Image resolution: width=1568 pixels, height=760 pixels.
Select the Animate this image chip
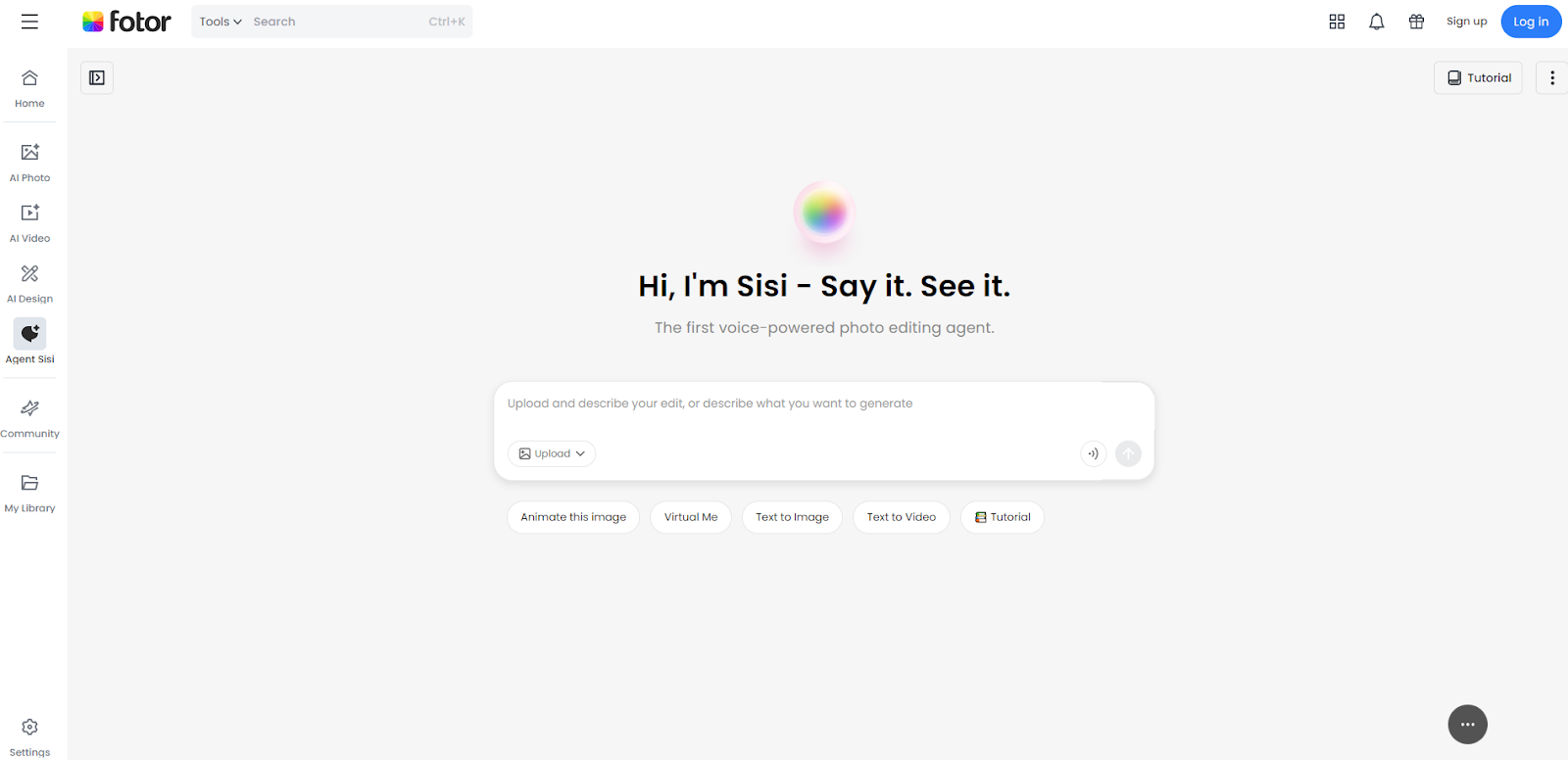(x=573, y=517)
